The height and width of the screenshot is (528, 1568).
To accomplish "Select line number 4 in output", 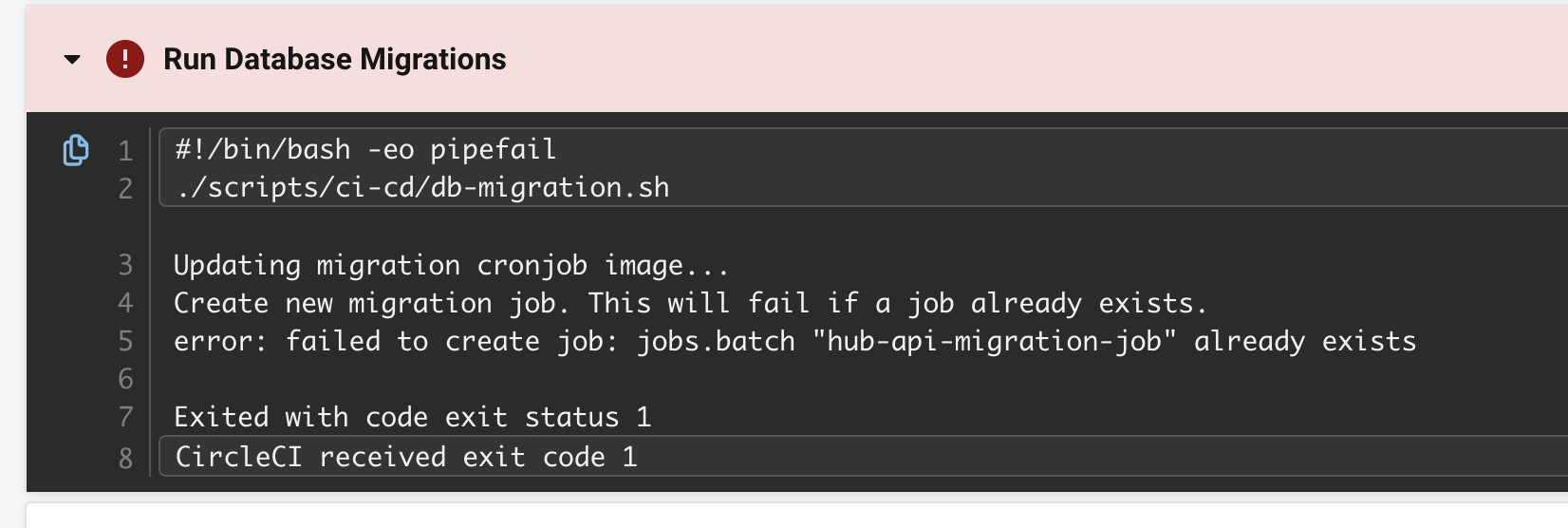I will tap(125, 303).
